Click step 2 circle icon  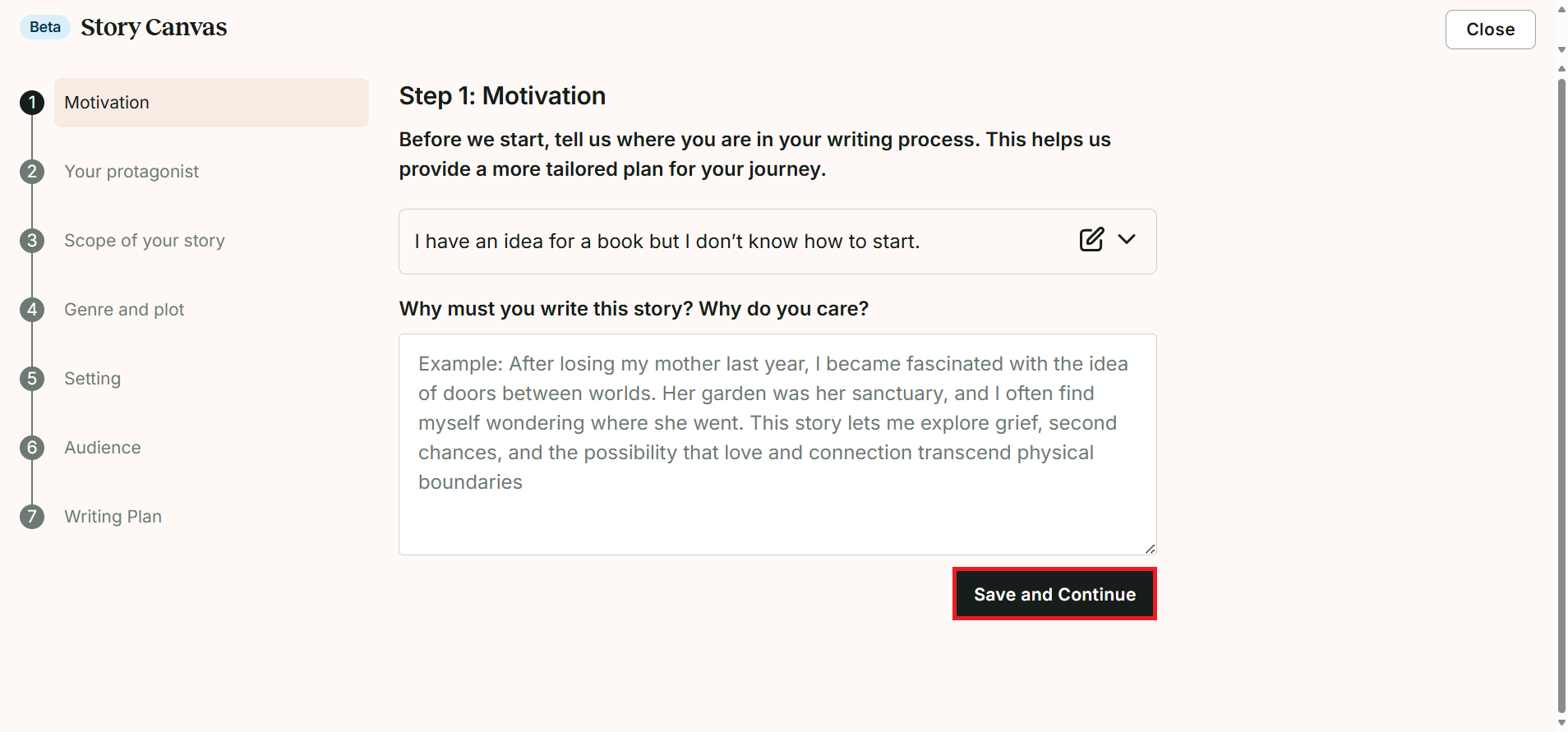tap(32, 172)
